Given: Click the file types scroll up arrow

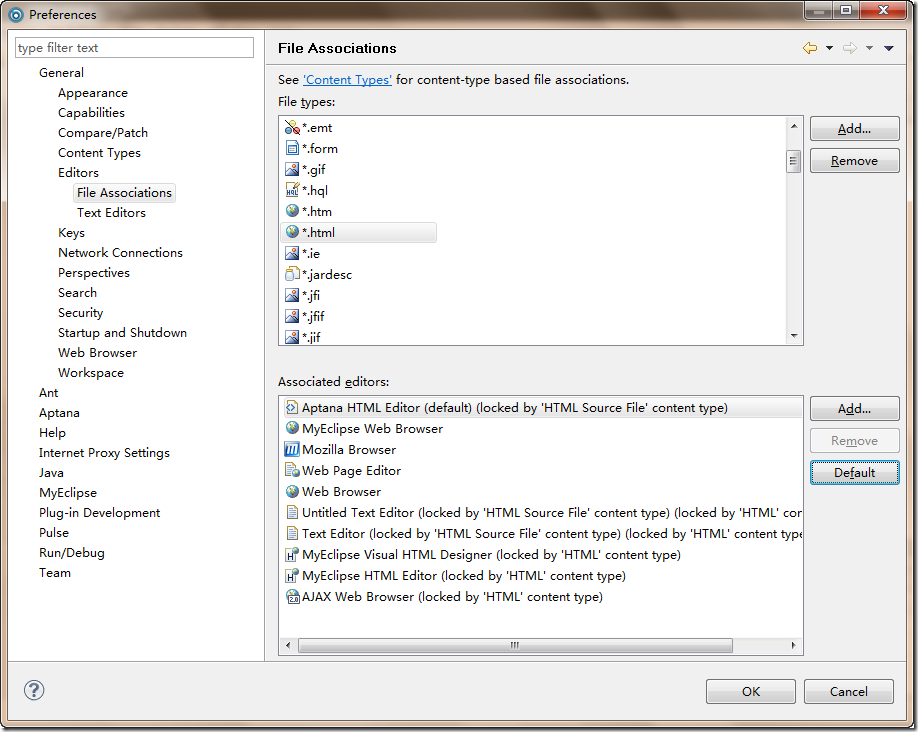Looking at the screenshot, I should pyautogui.click(x=794, y=126).
